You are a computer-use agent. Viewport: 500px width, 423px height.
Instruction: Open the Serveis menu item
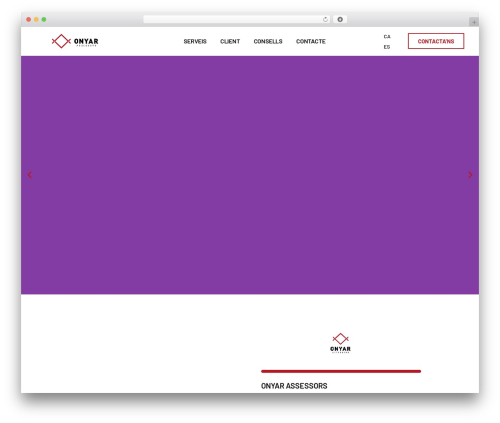tap(195, 41)
